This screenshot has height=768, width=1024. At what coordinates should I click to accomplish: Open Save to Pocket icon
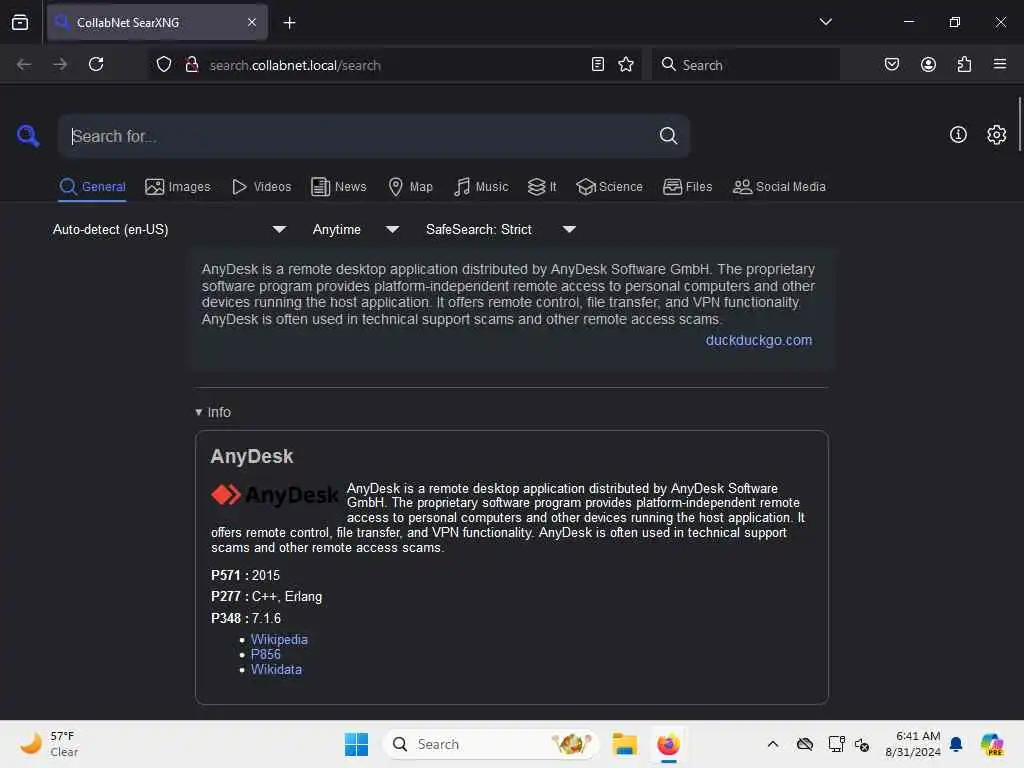point(891,64)
